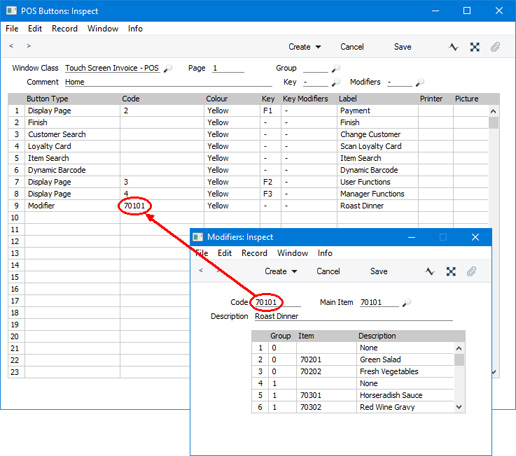Screen dimensions: 516x456
Task: Select the Code cell 70101 in row 9
Action: pyautogui.click(x=162, y=206)
